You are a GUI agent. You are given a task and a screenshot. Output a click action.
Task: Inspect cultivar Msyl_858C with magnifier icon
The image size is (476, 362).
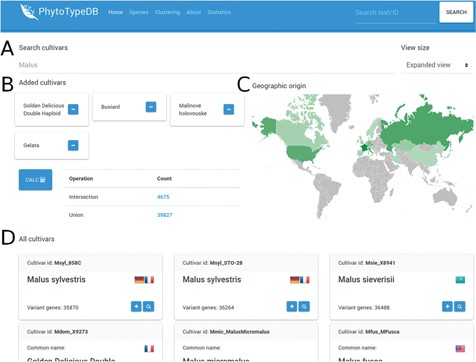(149, 306)
